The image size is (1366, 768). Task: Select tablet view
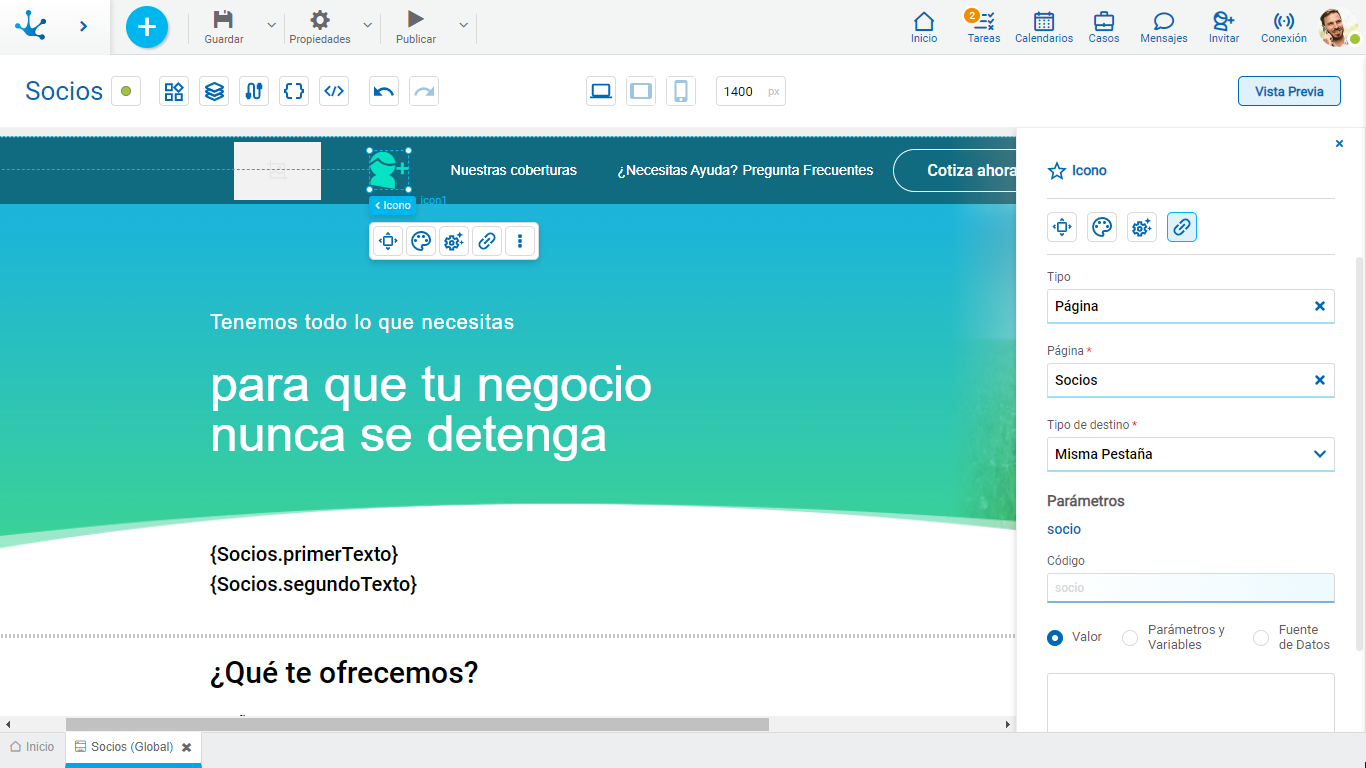(x=641, y=91)
